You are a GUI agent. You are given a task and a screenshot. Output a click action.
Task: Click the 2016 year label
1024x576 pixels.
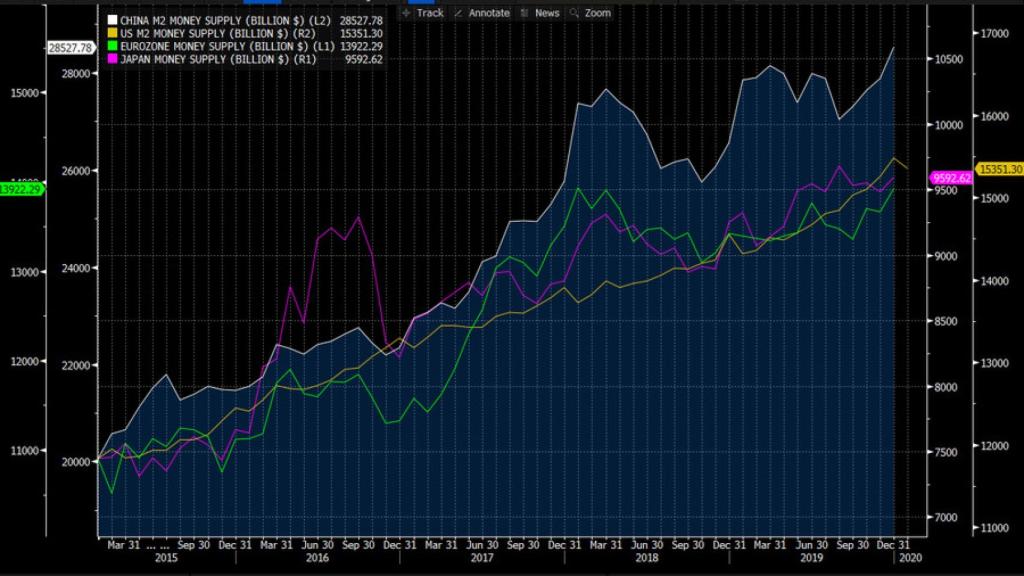pyautogui.click(x=317, y=558)
